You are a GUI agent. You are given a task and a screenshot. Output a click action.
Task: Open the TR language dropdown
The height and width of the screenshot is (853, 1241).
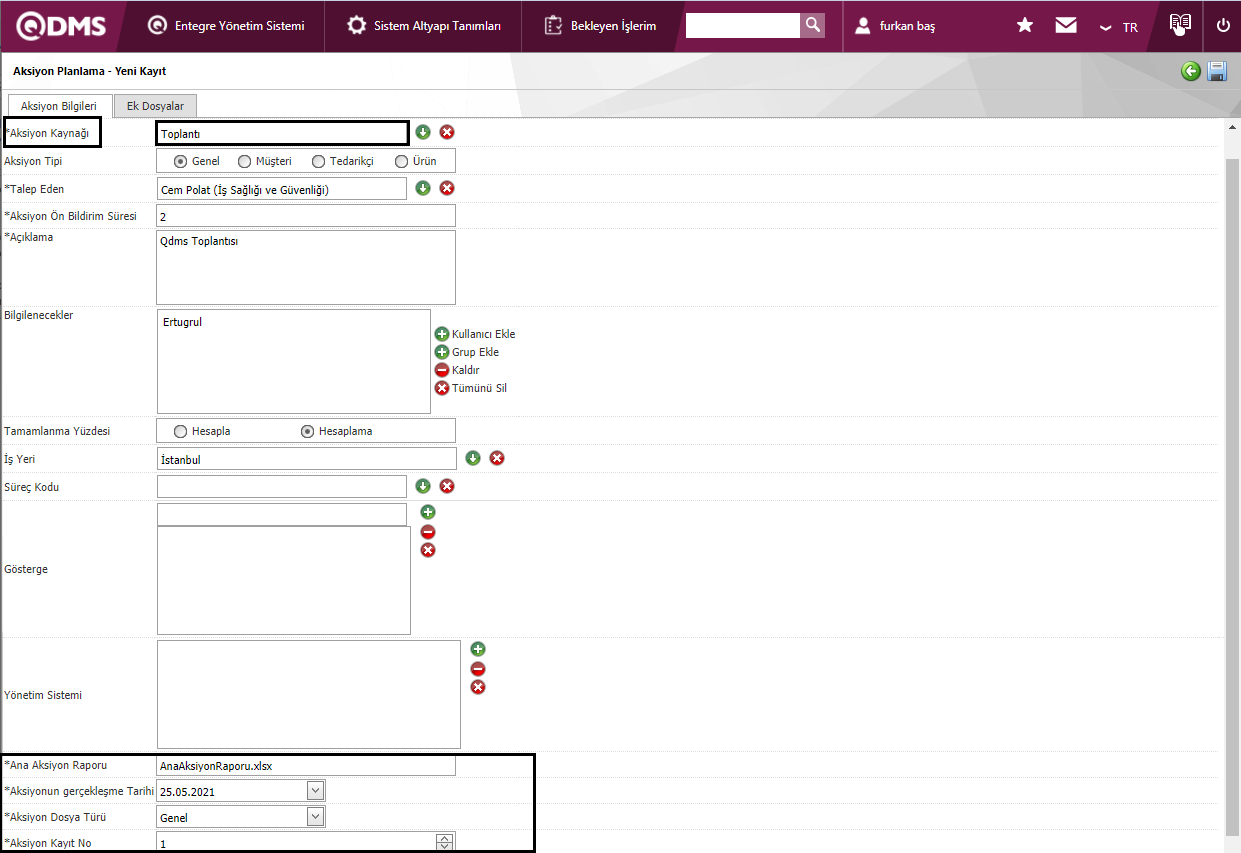[1118, 27]
